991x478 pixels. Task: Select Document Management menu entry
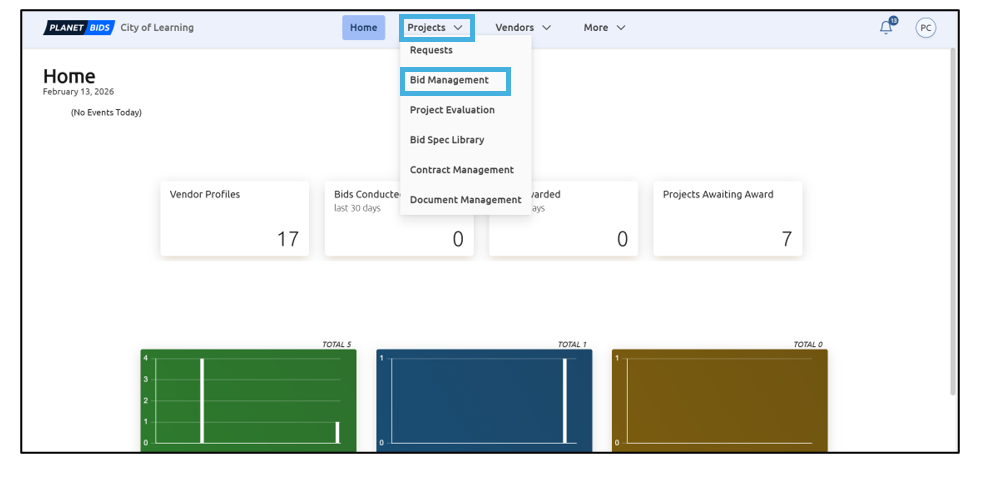[x=465, y=200]
